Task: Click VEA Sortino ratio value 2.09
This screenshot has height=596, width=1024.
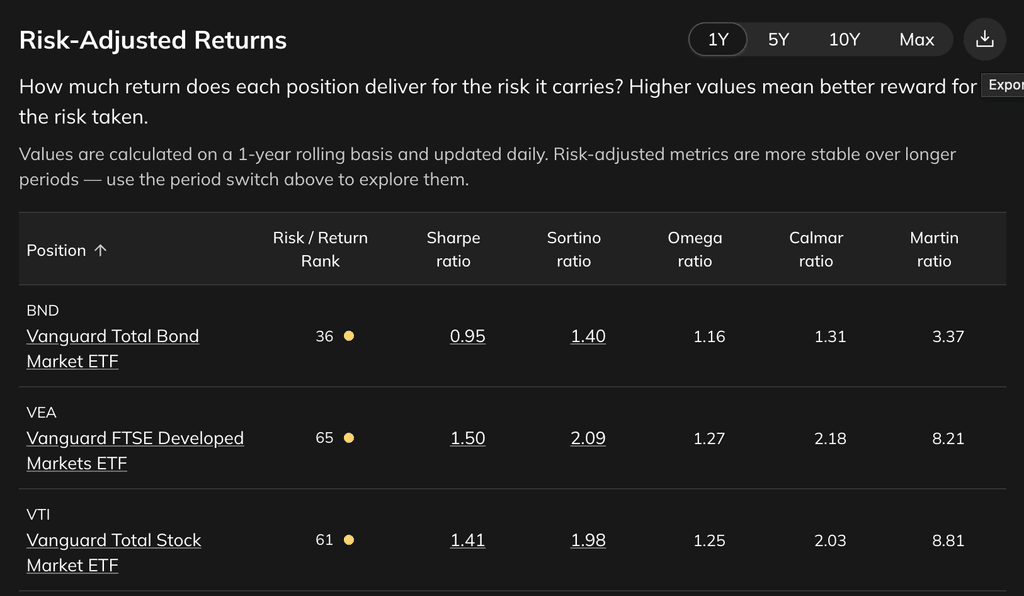Action: [588, 438]
